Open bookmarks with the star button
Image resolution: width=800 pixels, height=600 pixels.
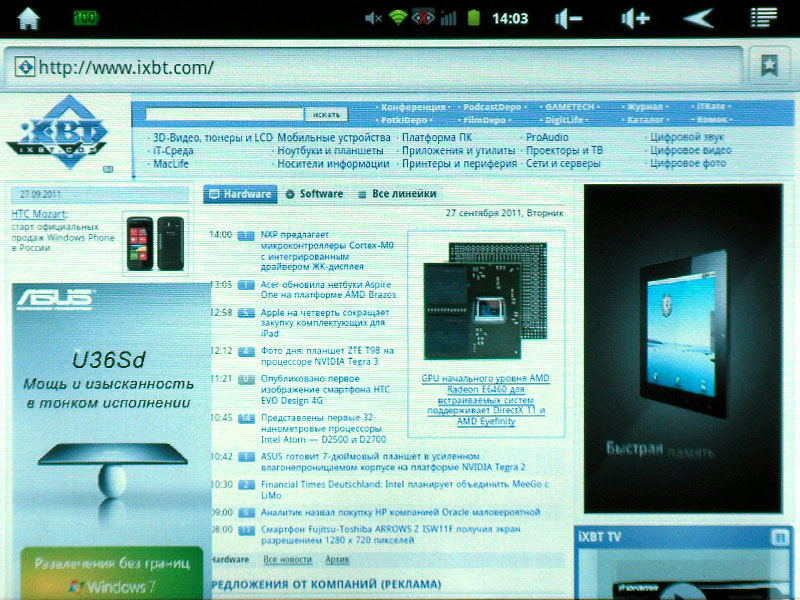pos(769,66)
